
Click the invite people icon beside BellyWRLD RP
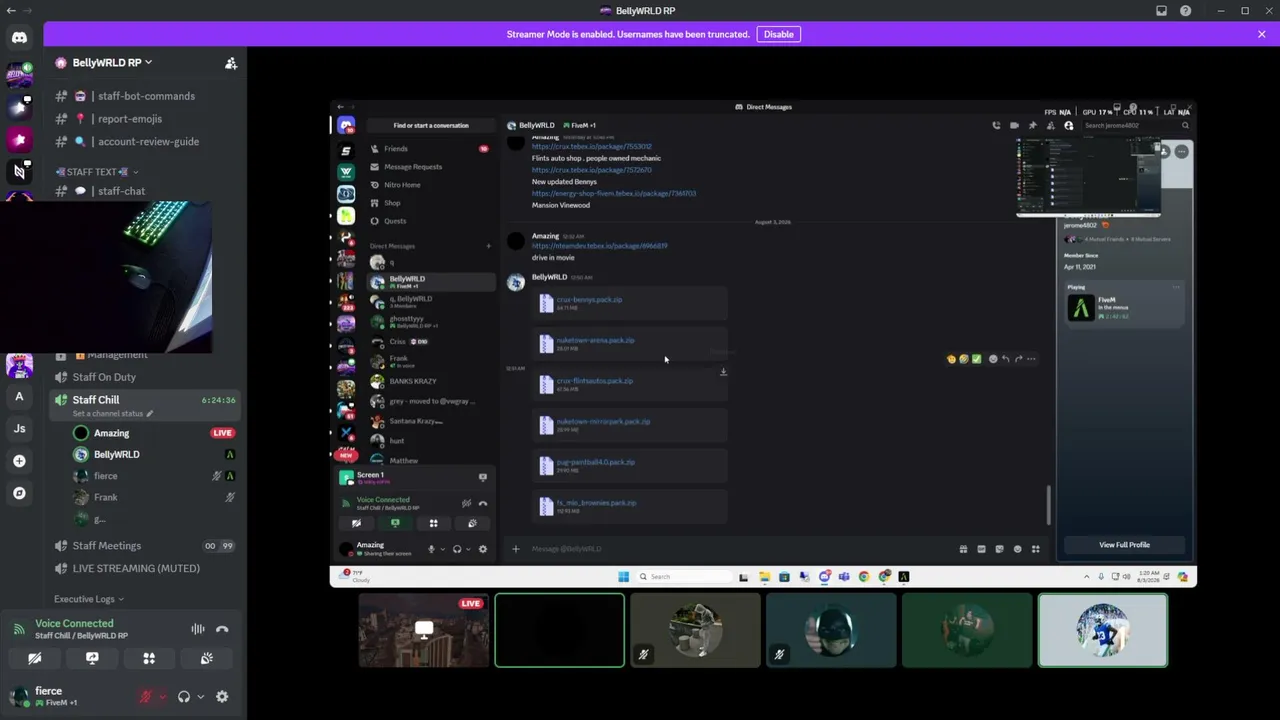231,63
